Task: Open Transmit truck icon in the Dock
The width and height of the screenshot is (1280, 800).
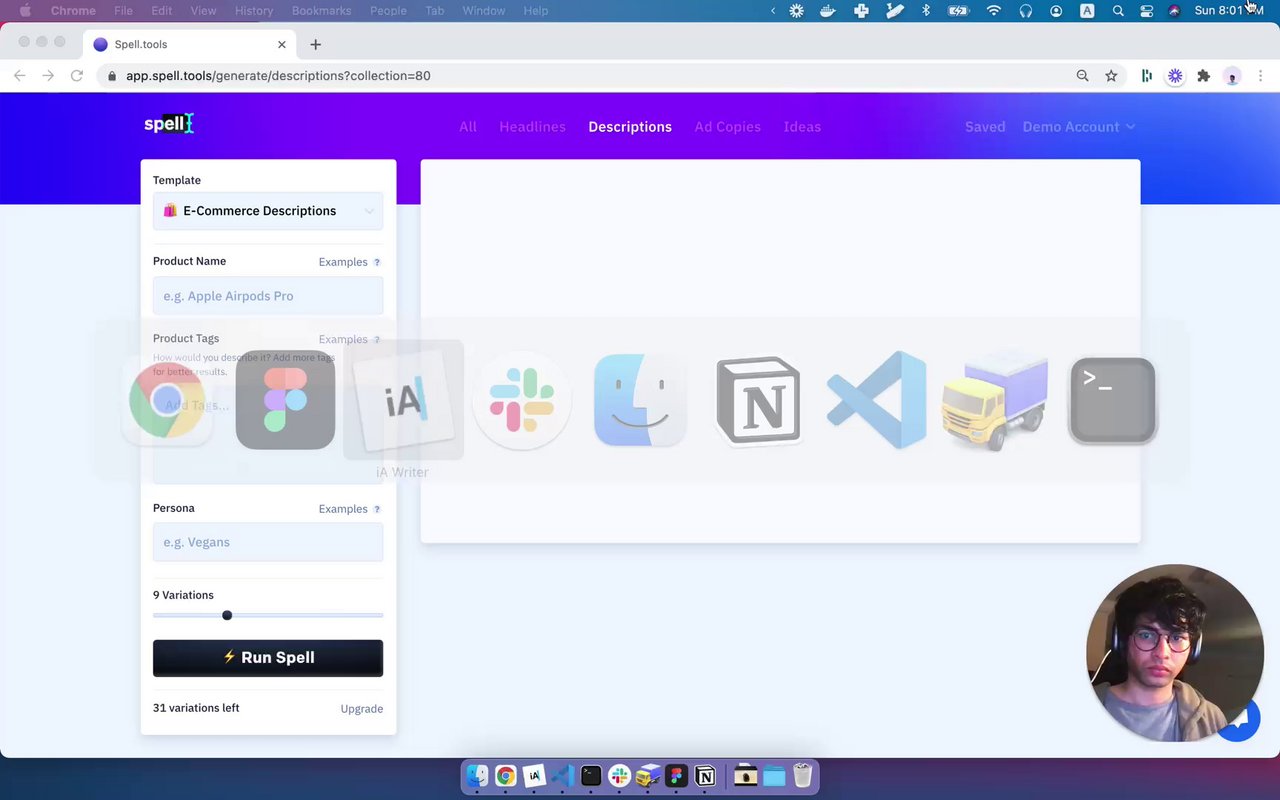Action: [x=648, y=776]
